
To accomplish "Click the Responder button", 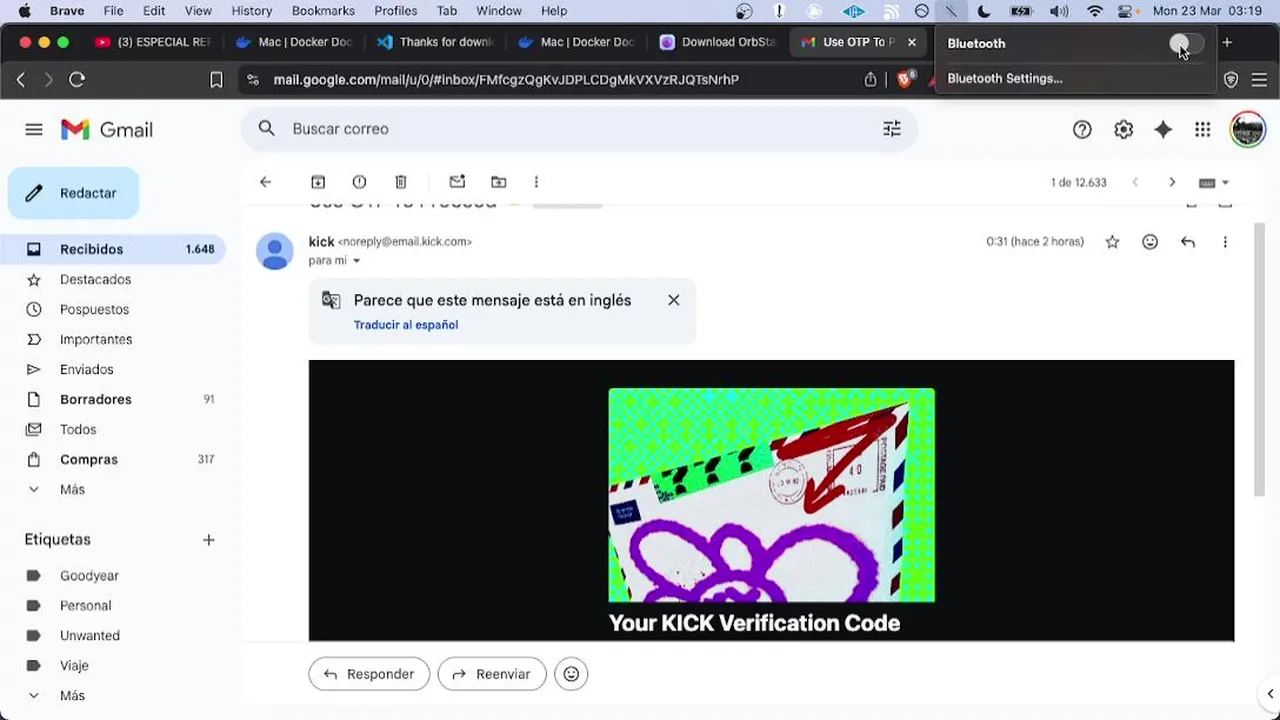I will 369,674.
